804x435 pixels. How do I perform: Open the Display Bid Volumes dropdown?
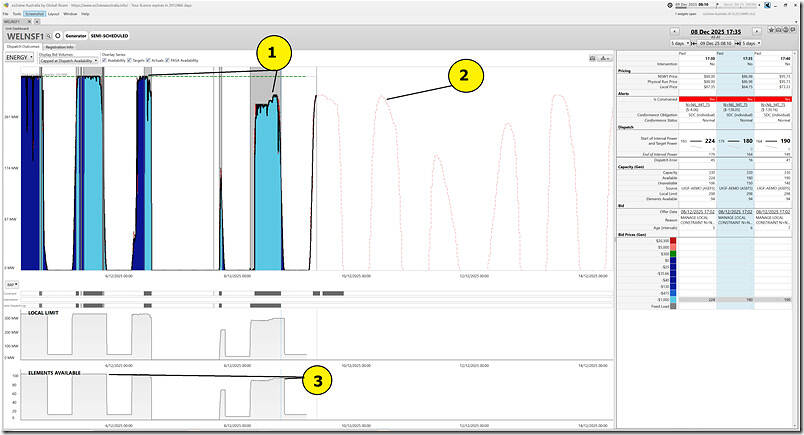pyautogui.click(x=68, y=61)
